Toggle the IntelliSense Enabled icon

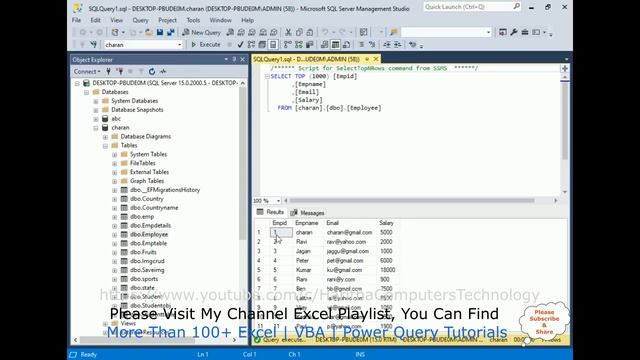click(x=273, y=44)
